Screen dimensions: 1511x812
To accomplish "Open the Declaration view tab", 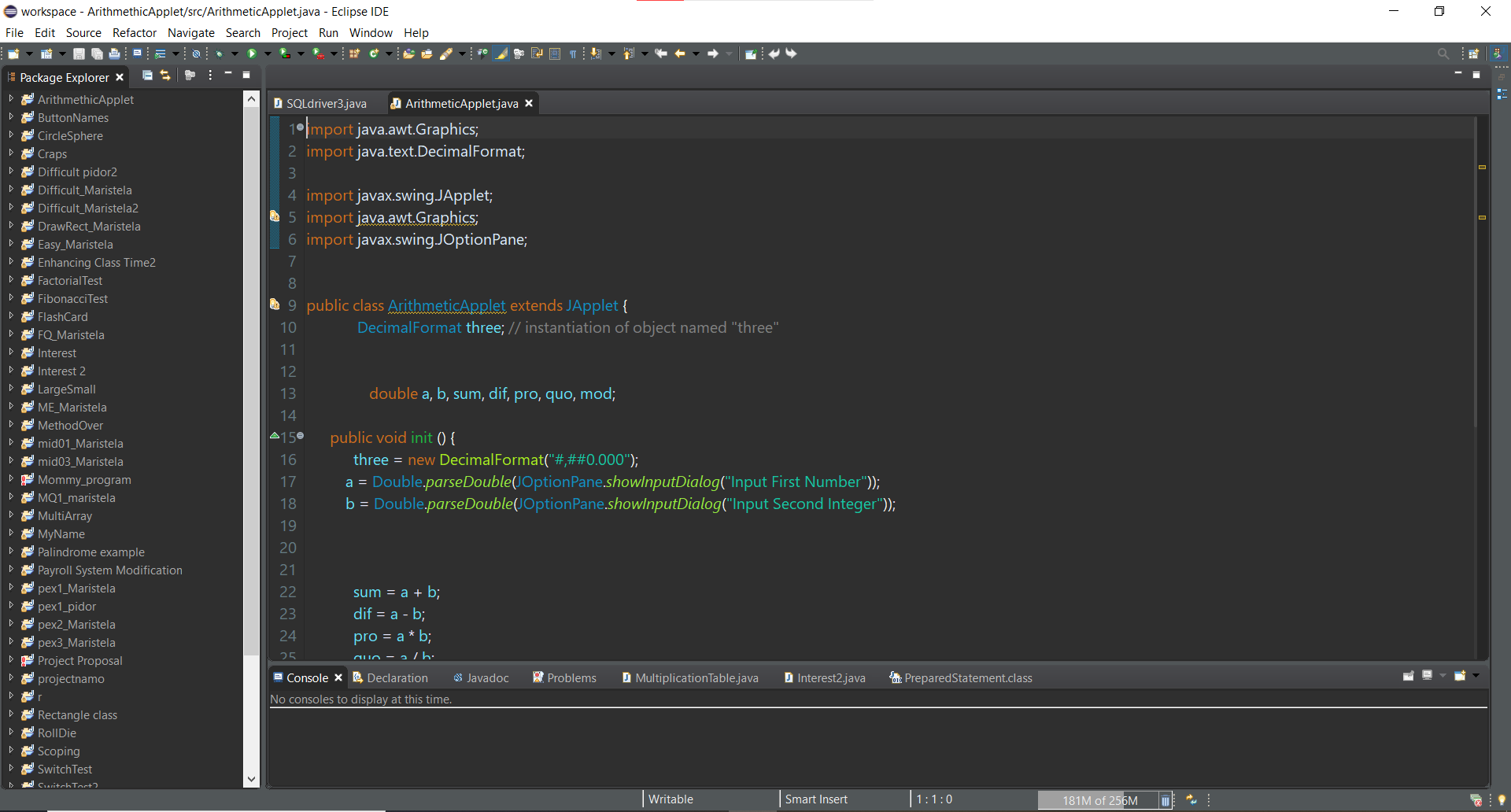I will click(x=390, y=677).
